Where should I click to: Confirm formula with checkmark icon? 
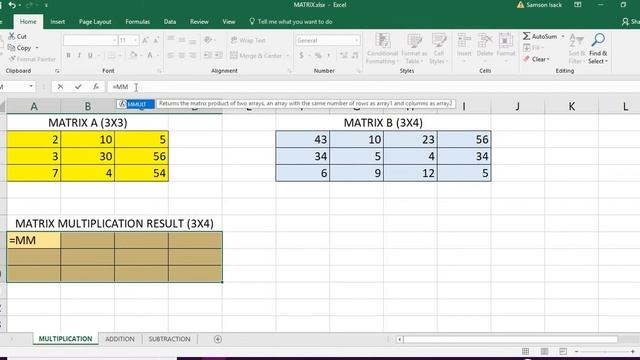[x=78, y=87]
